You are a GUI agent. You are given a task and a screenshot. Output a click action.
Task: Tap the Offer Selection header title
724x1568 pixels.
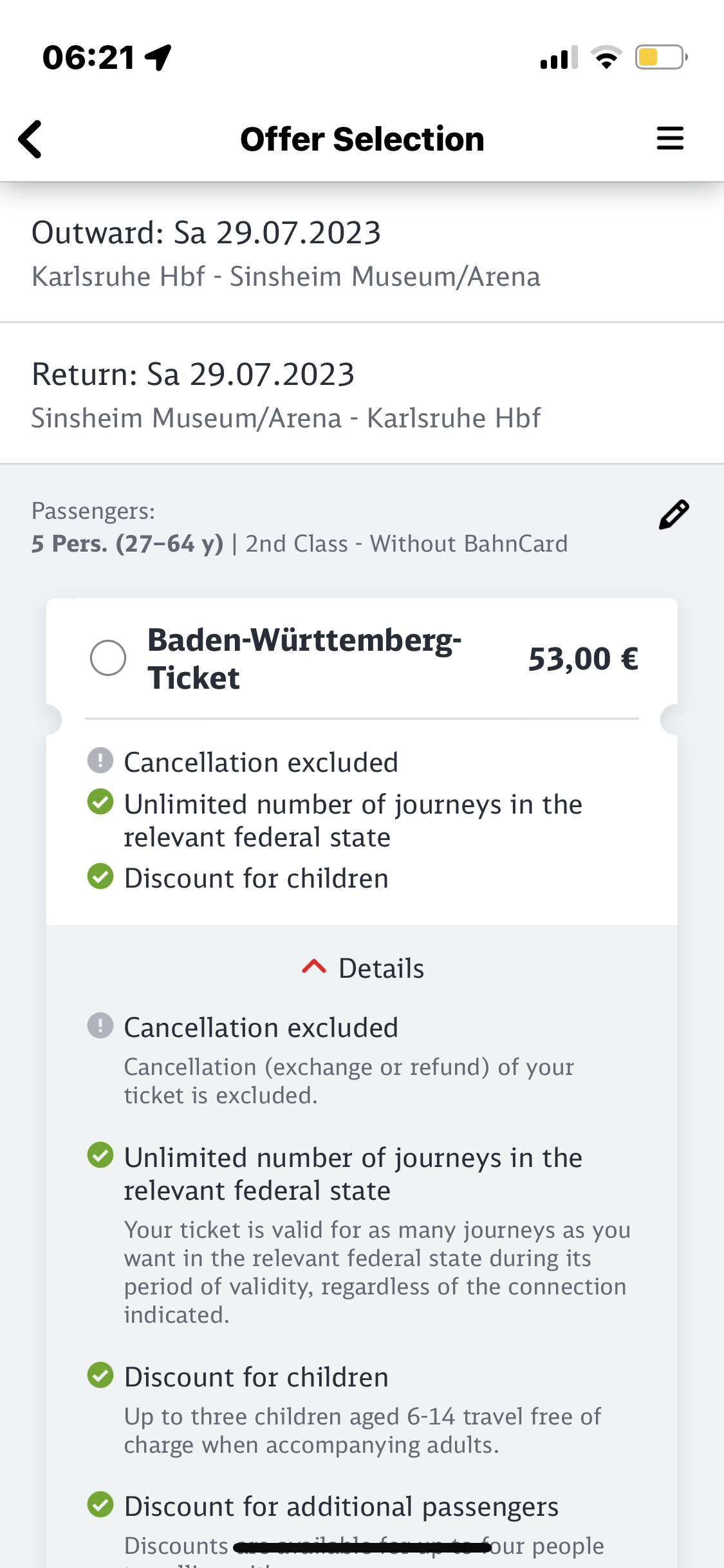click(x=362, y=139)
